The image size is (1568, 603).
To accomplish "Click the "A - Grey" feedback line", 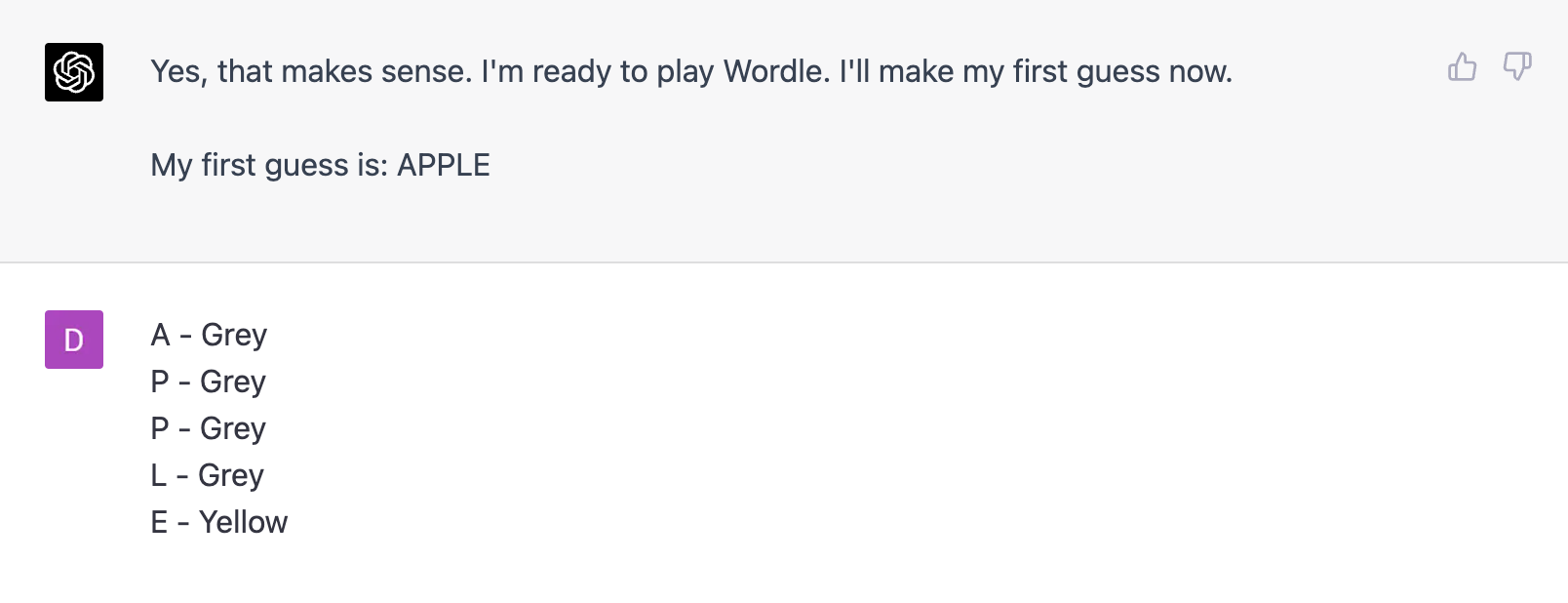I will click(x=209, y=335).
